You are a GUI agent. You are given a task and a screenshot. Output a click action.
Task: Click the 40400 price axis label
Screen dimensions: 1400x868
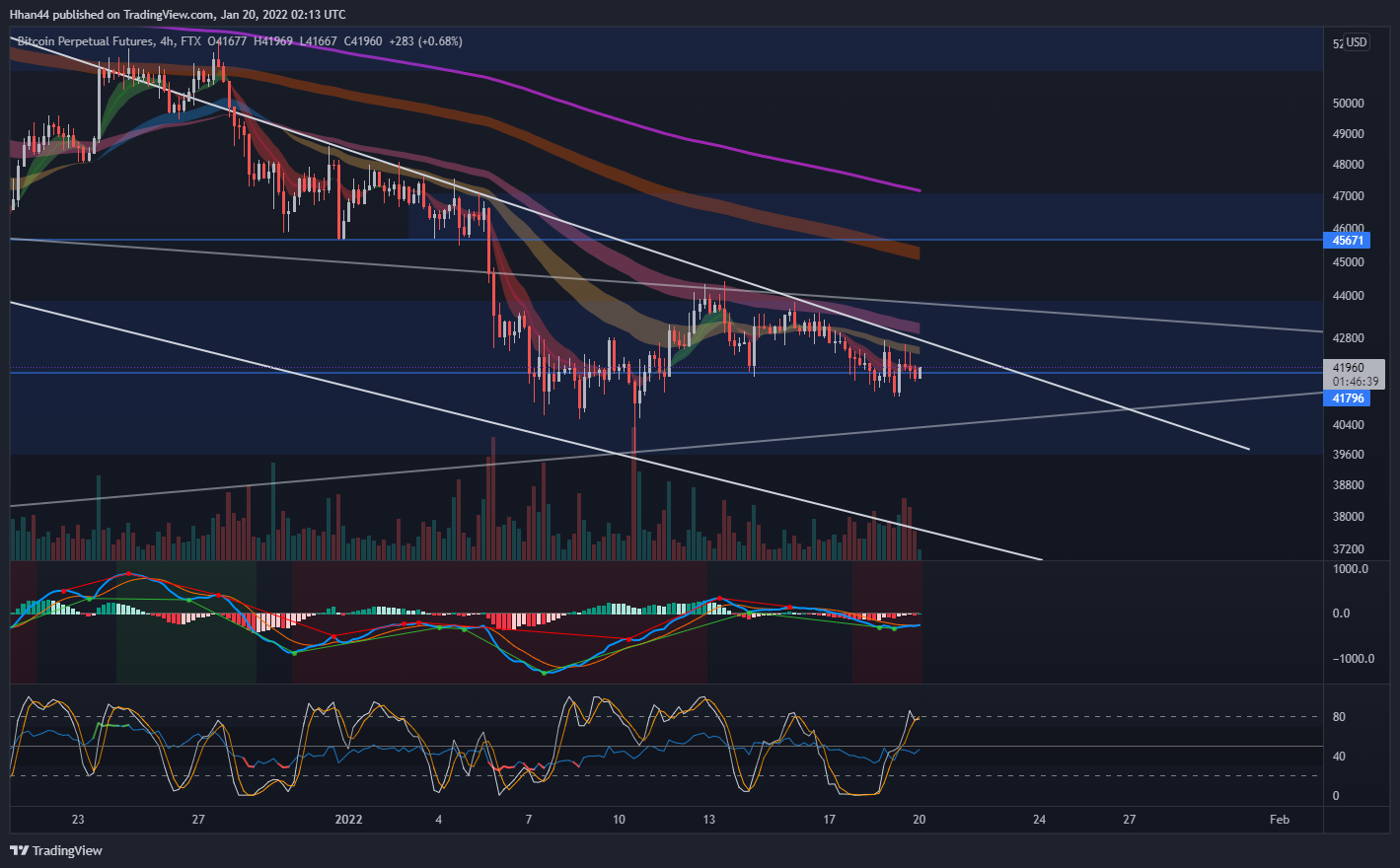1348,425
